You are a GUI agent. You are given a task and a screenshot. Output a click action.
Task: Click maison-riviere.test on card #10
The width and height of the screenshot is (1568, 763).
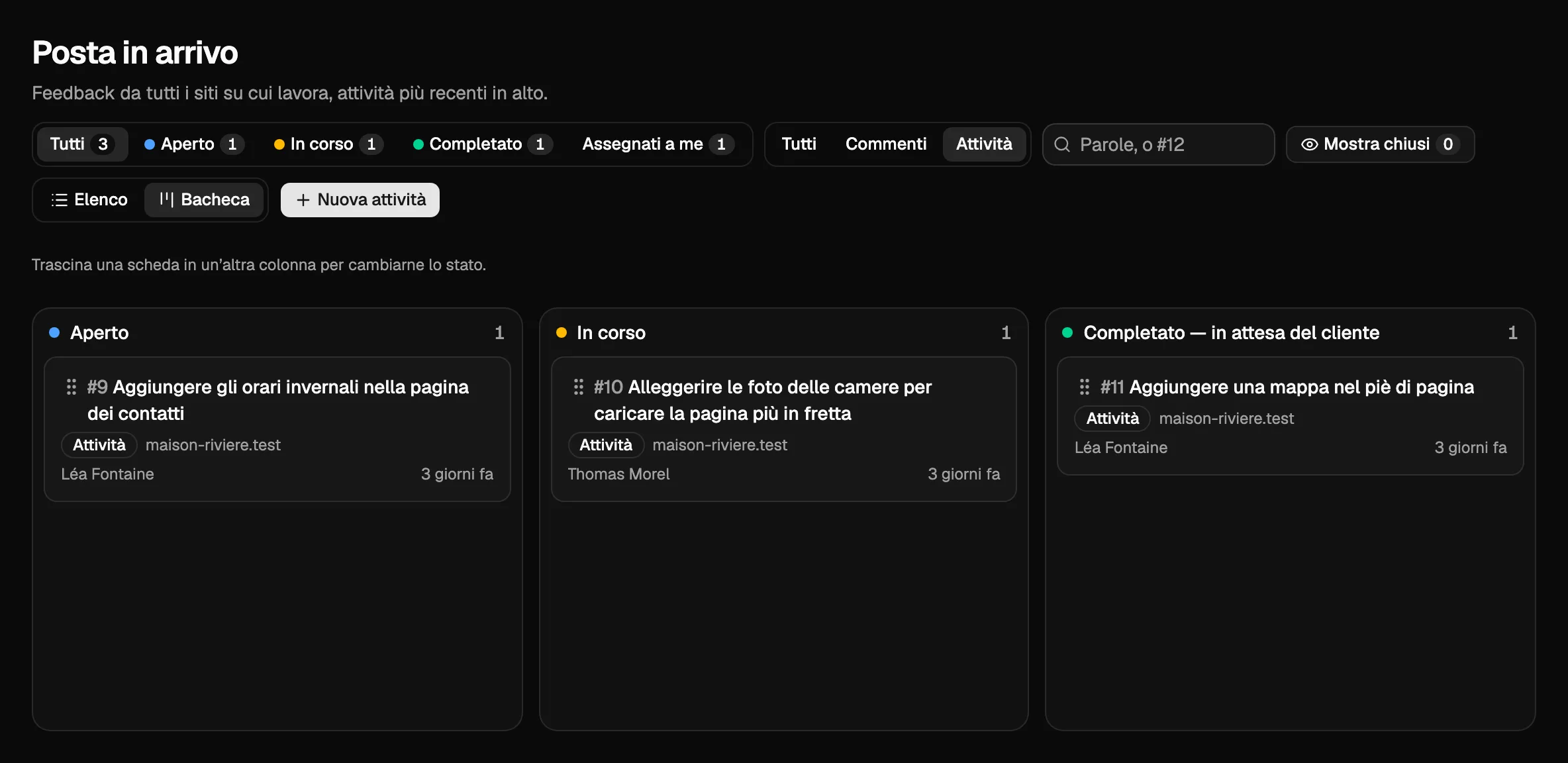pos(720,445)
